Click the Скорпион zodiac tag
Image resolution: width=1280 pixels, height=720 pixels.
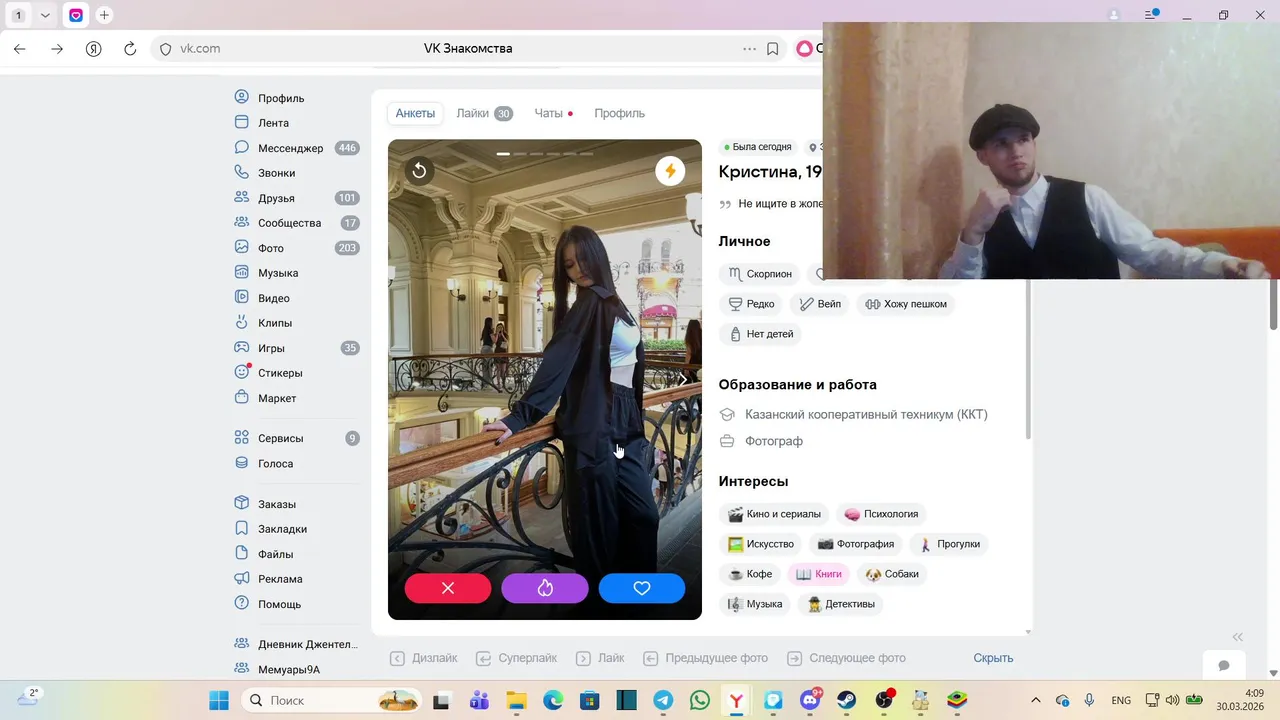[x=760, y=273]
